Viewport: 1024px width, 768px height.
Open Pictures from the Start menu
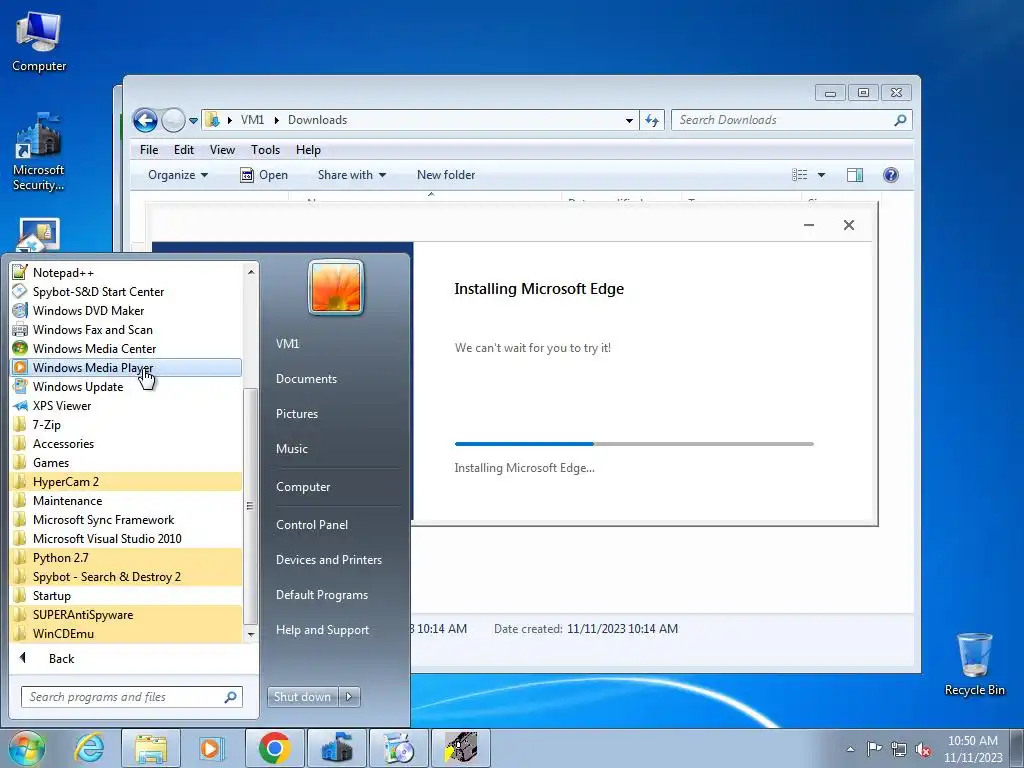pyautogui.click(x=296, y=413)
